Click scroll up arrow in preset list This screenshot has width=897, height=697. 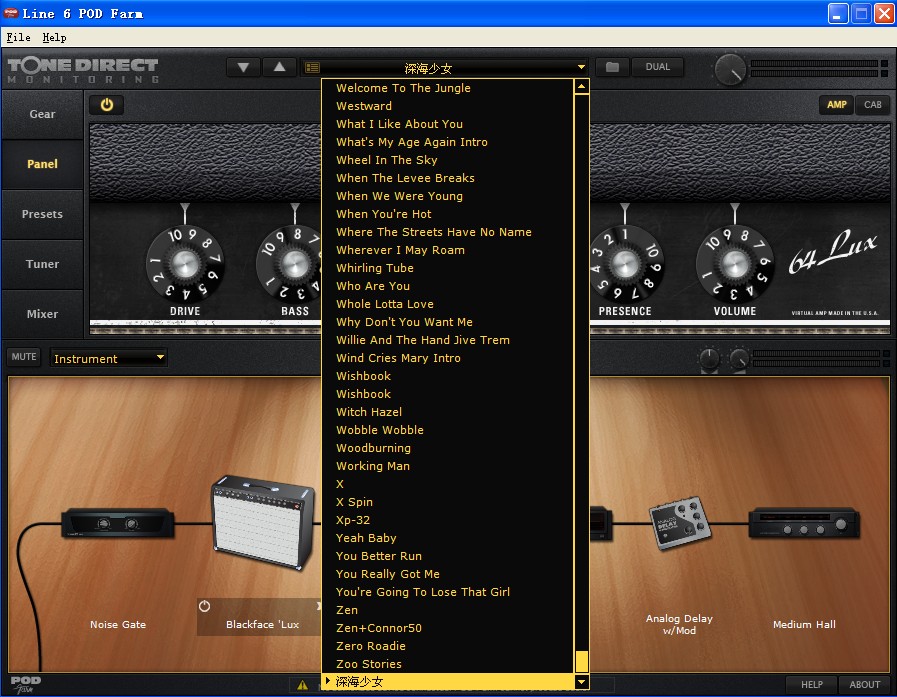581,87
